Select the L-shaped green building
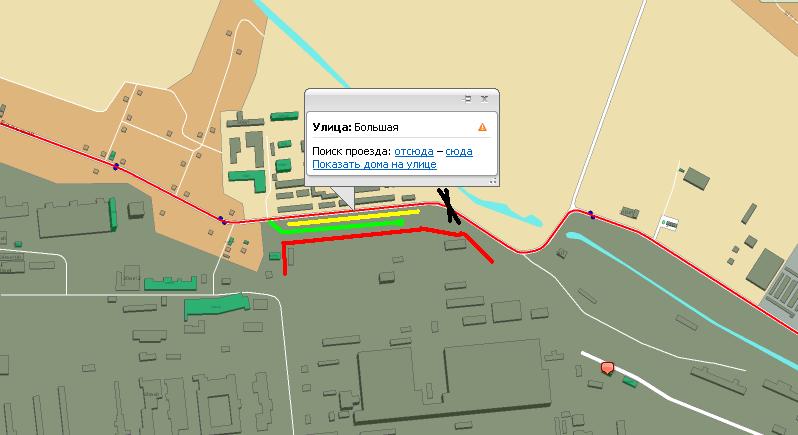The height and width of the screenshot is (435, 798). (x=251, y=179)
